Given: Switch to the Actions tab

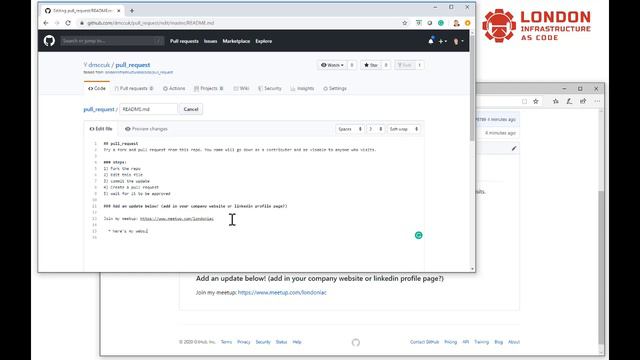Looking at the screenshot, I should point(174,88).
